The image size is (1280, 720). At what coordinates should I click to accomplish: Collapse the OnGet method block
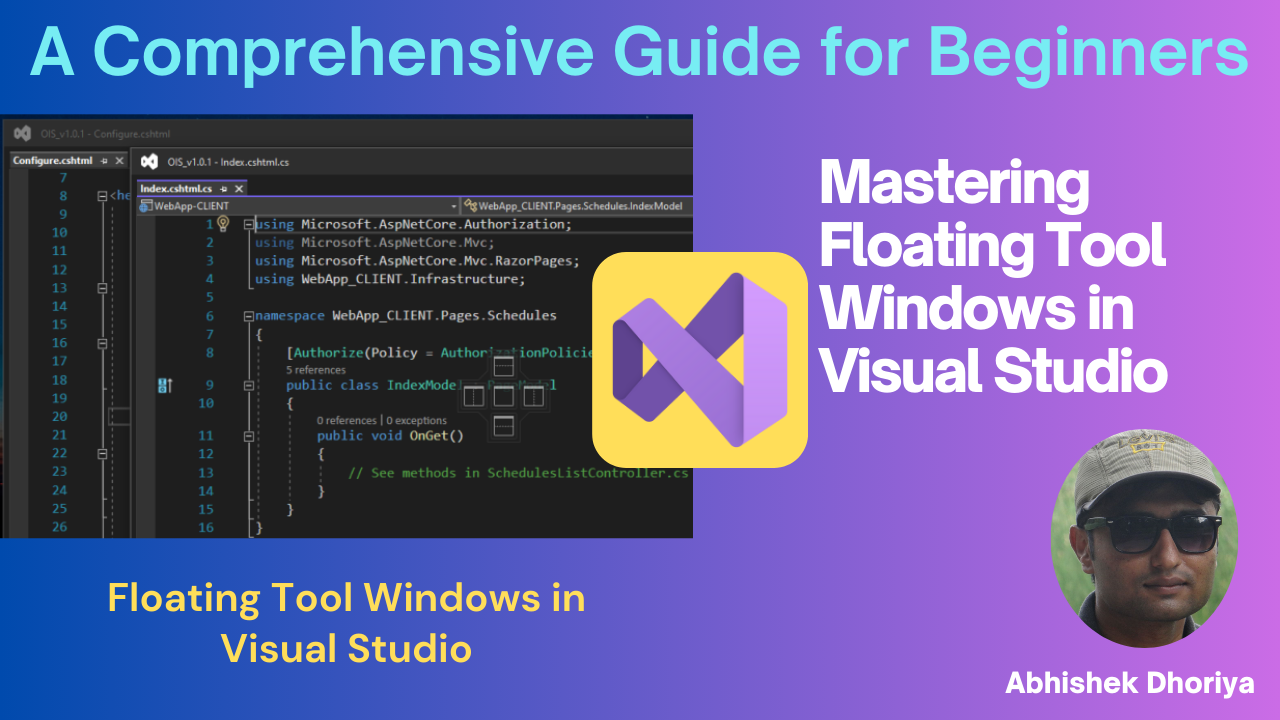248,436
